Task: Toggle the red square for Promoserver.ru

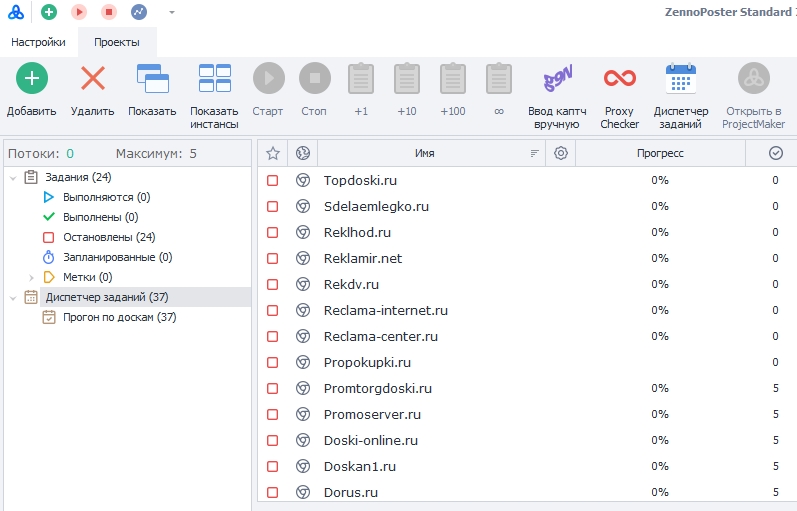Action: pyautogui.click(x=273, y=414)
